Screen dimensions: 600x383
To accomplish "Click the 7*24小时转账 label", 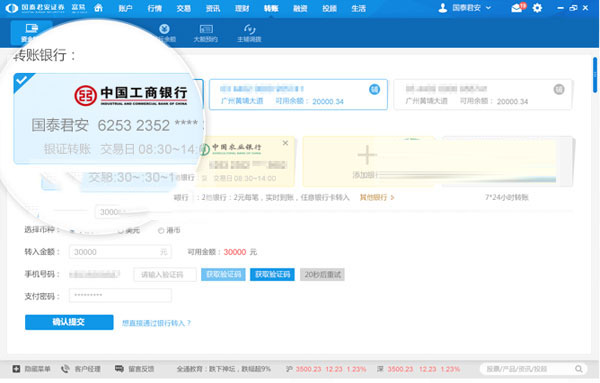I will tap(507, 197).
